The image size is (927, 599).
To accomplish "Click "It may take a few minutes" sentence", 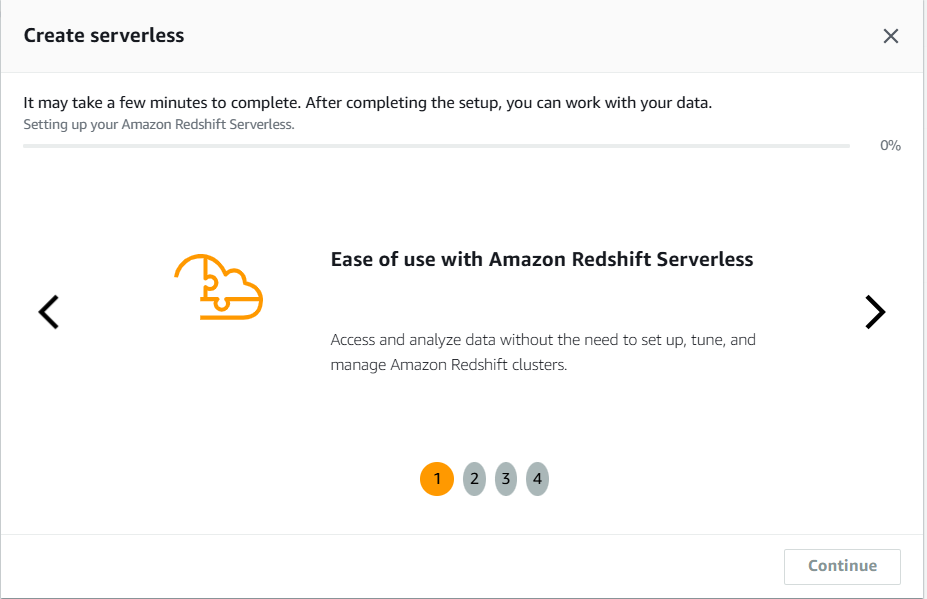I will click(x=161, y=103).
